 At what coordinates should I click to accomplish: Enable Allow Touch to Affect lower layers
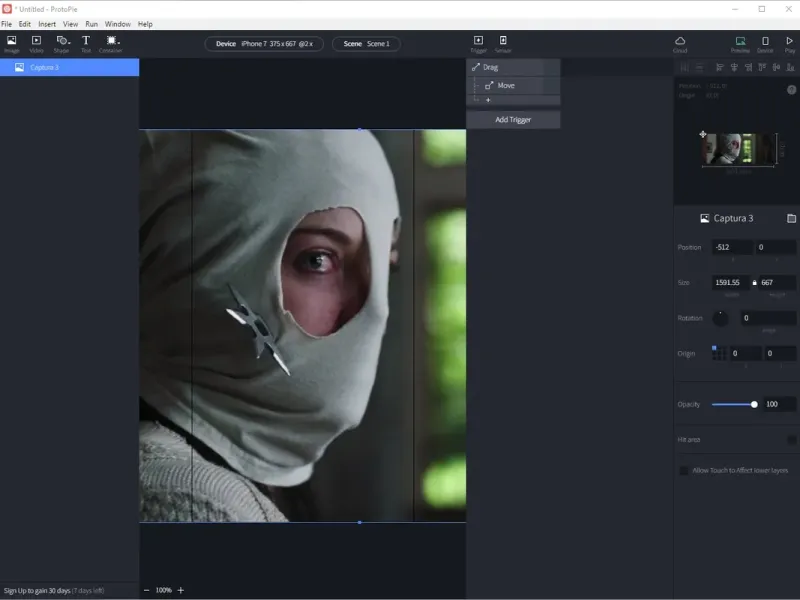click(x=684, y=470)
